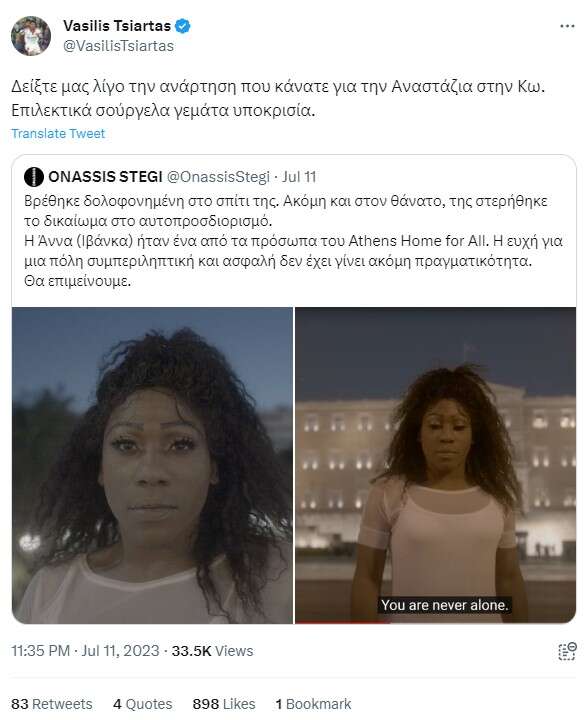View the 898 Likes list

coord(224,704)
